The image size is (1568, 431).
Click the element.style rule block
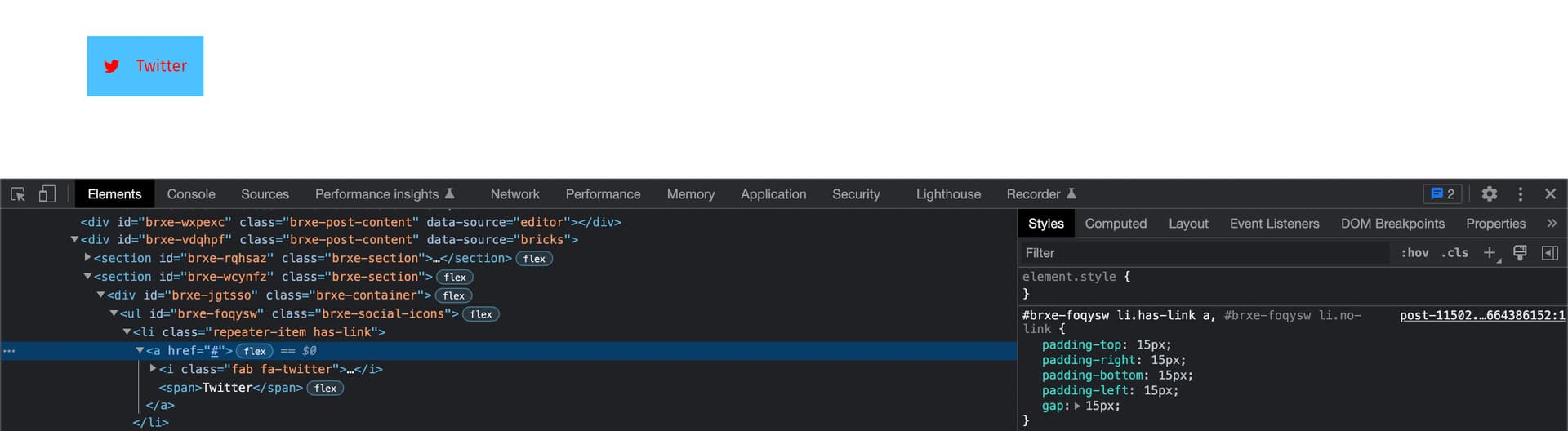[x=1292, y=285]
